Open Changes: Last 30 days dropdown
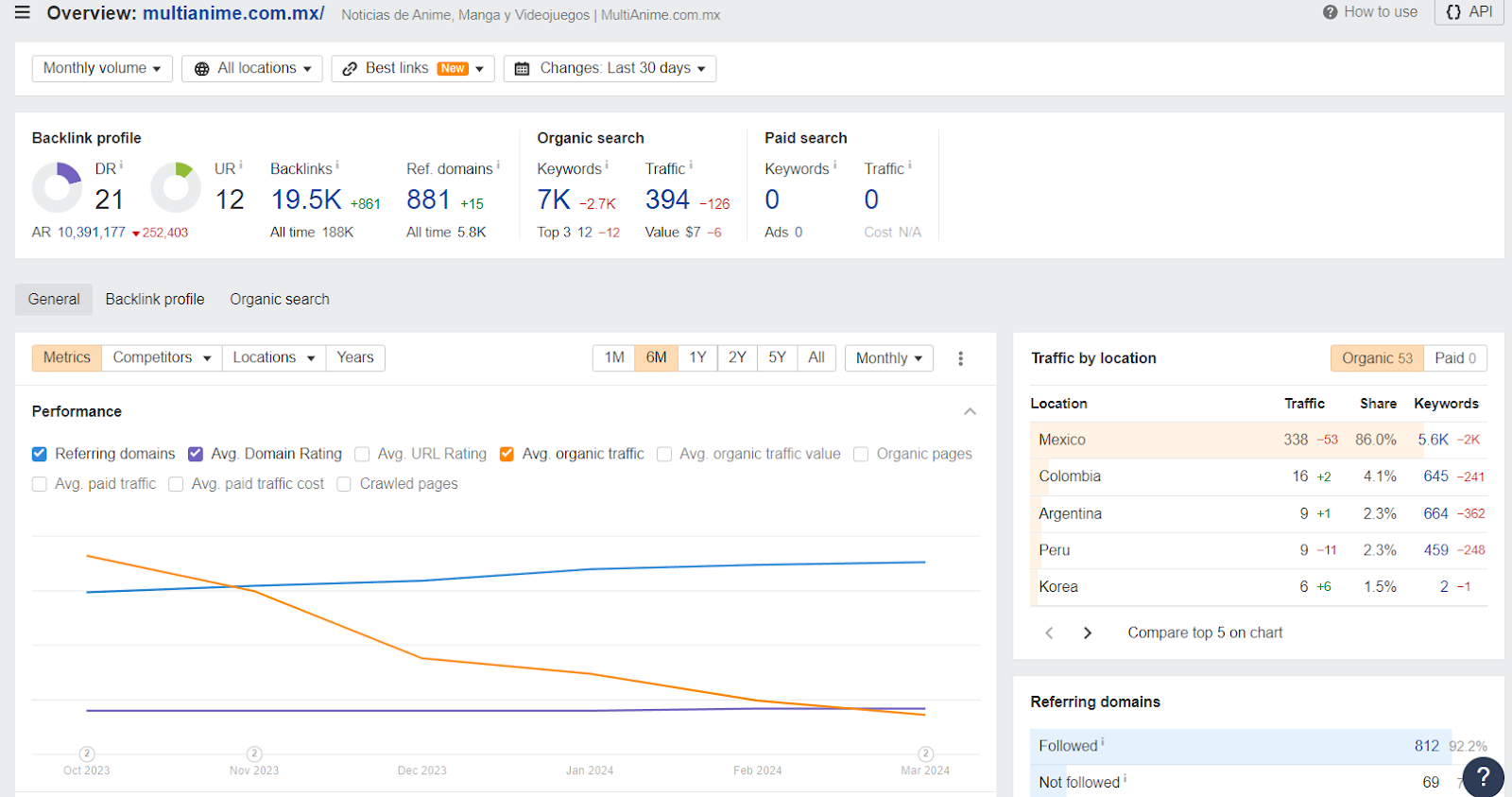The width and height of the screenshot is (1512, 797). (610, 68)
